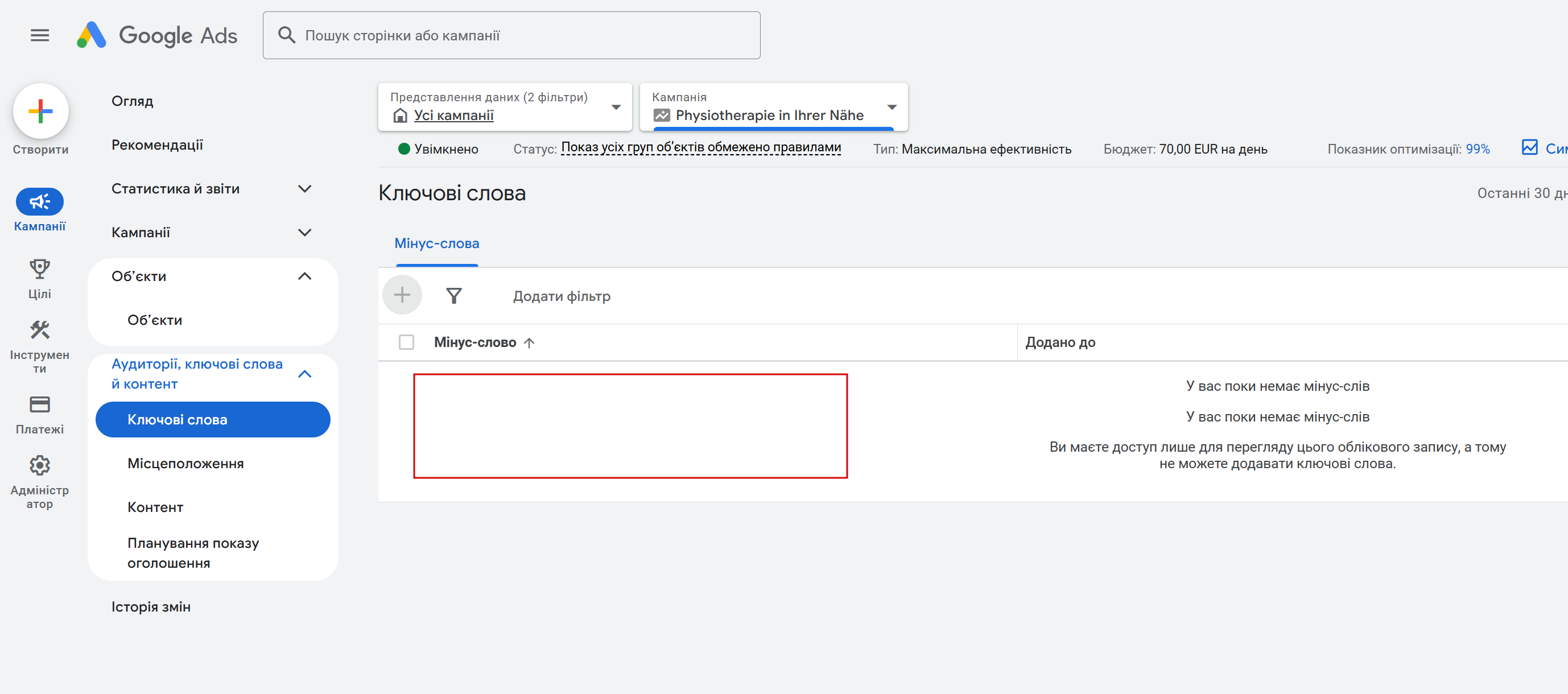Open Місцеположення in the navigation
The width and height of the screenshot is (1568, 694).
185,463
